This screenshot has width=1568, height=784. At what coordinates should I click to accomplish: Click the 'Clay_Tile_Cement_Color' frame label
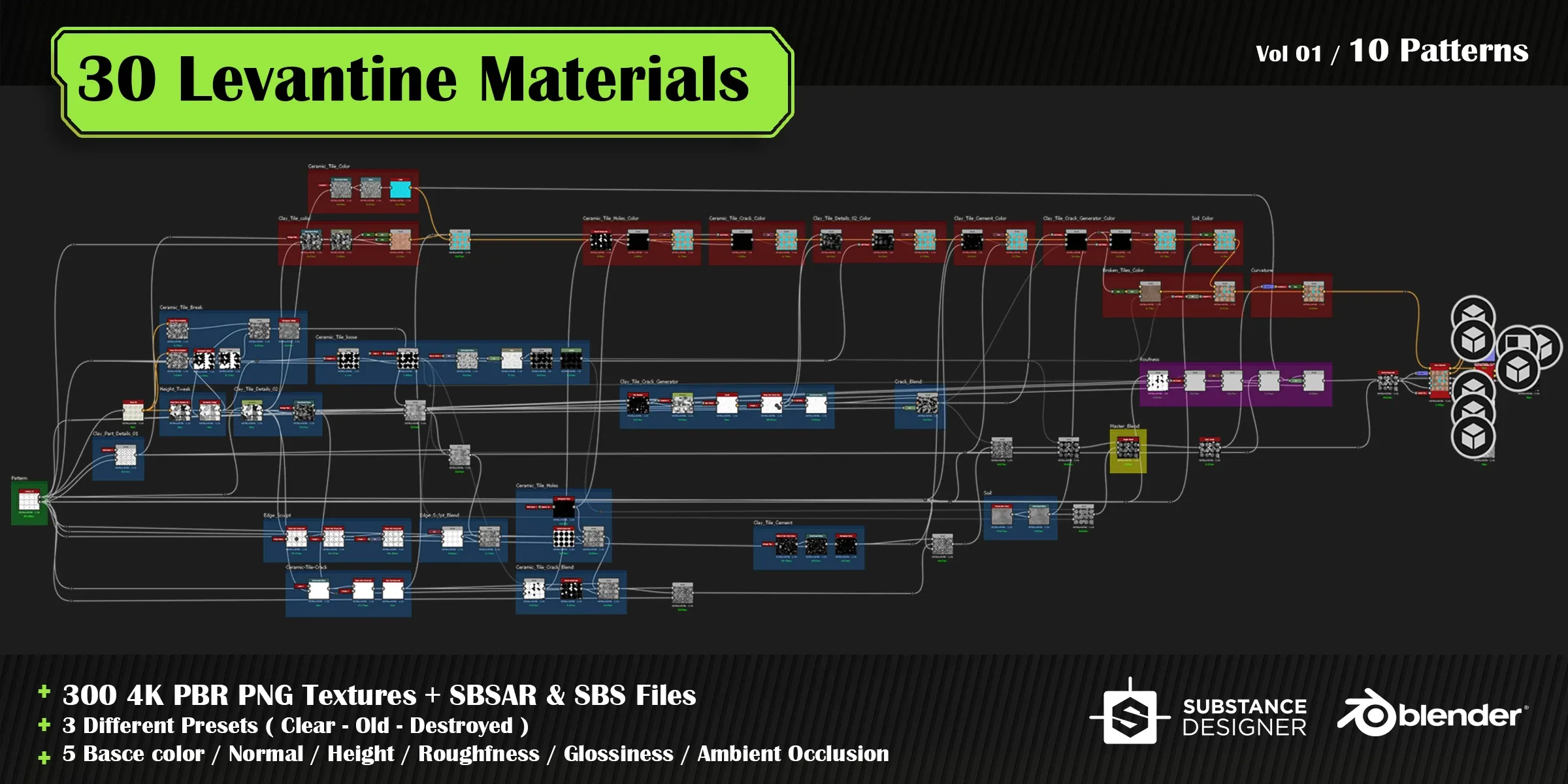pos(980,218)
